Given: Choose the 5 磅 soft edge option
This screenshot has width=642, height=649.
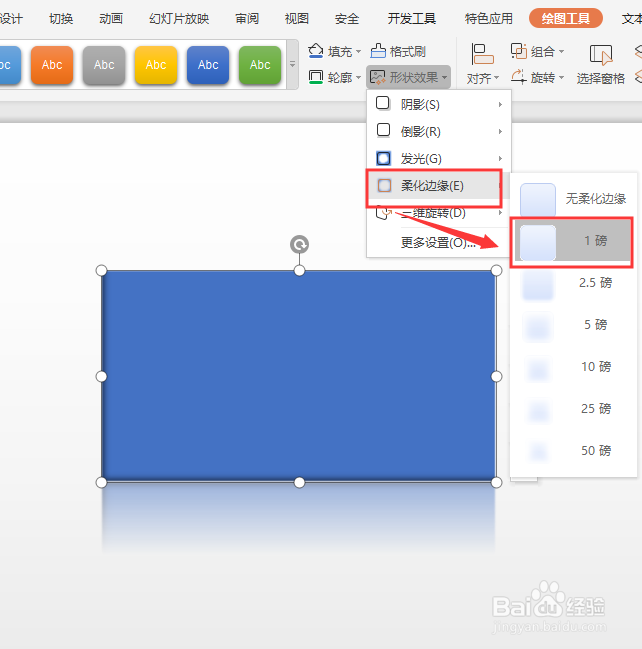Looking at the screenshot, I should [573, 325].
